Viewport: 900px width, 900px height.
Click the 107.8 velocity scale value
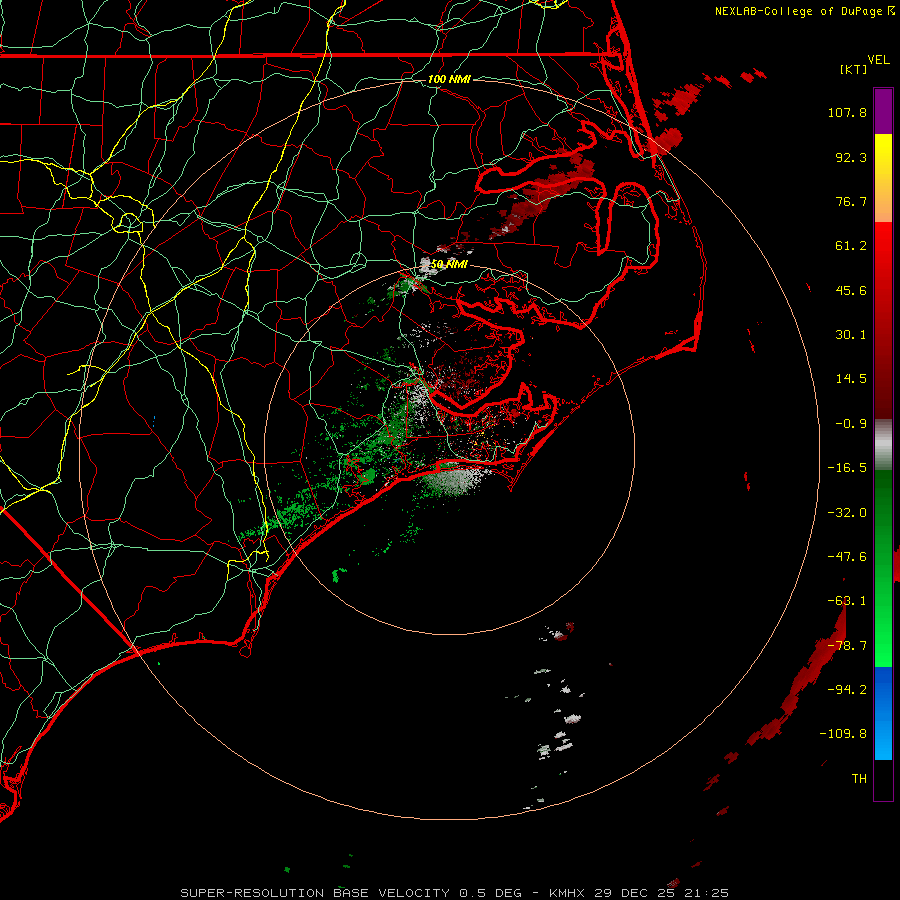(847, 112)
